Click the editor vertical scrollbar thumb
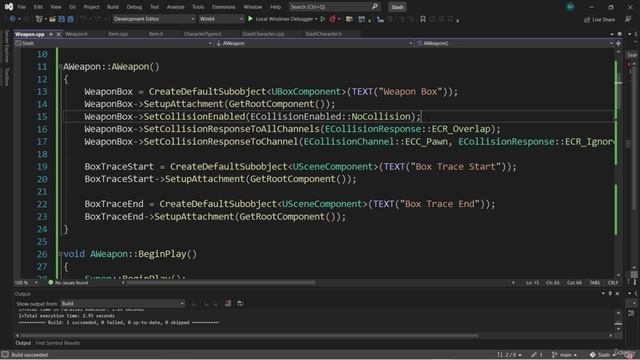Screen dimensions: 640x360 pyautogui.click(x=619, y=92)
